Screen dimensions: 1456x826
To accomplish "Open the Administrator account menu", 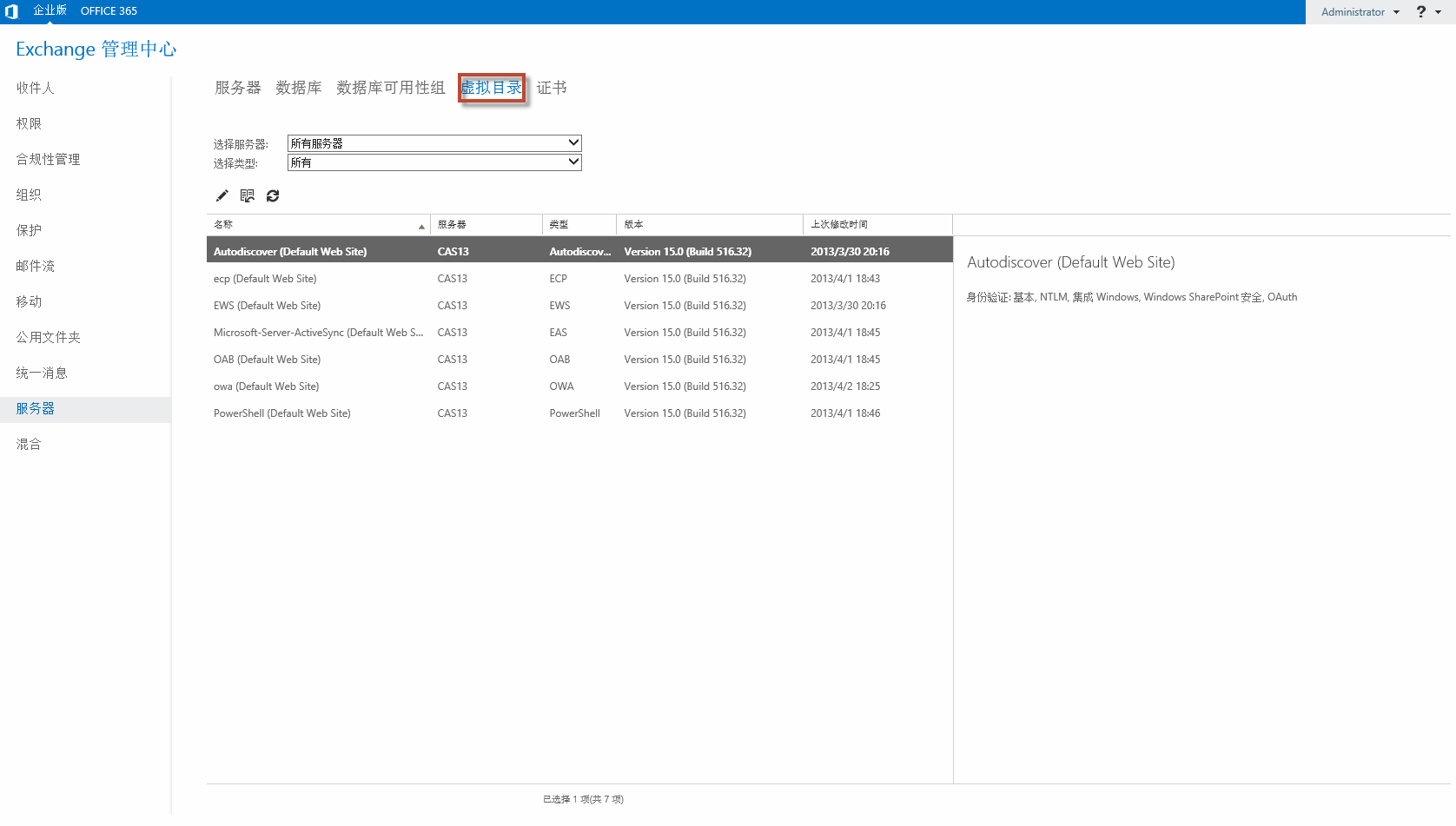I will point(1360,12).
